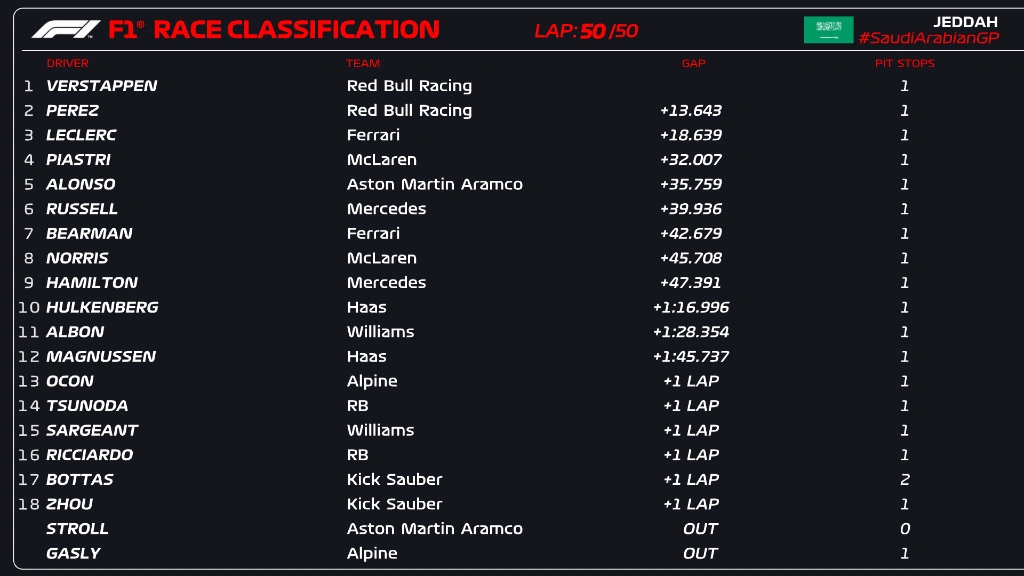Click the GAP column header
This screenshot has height=576, width=1024.
click(x=693, y=63)
